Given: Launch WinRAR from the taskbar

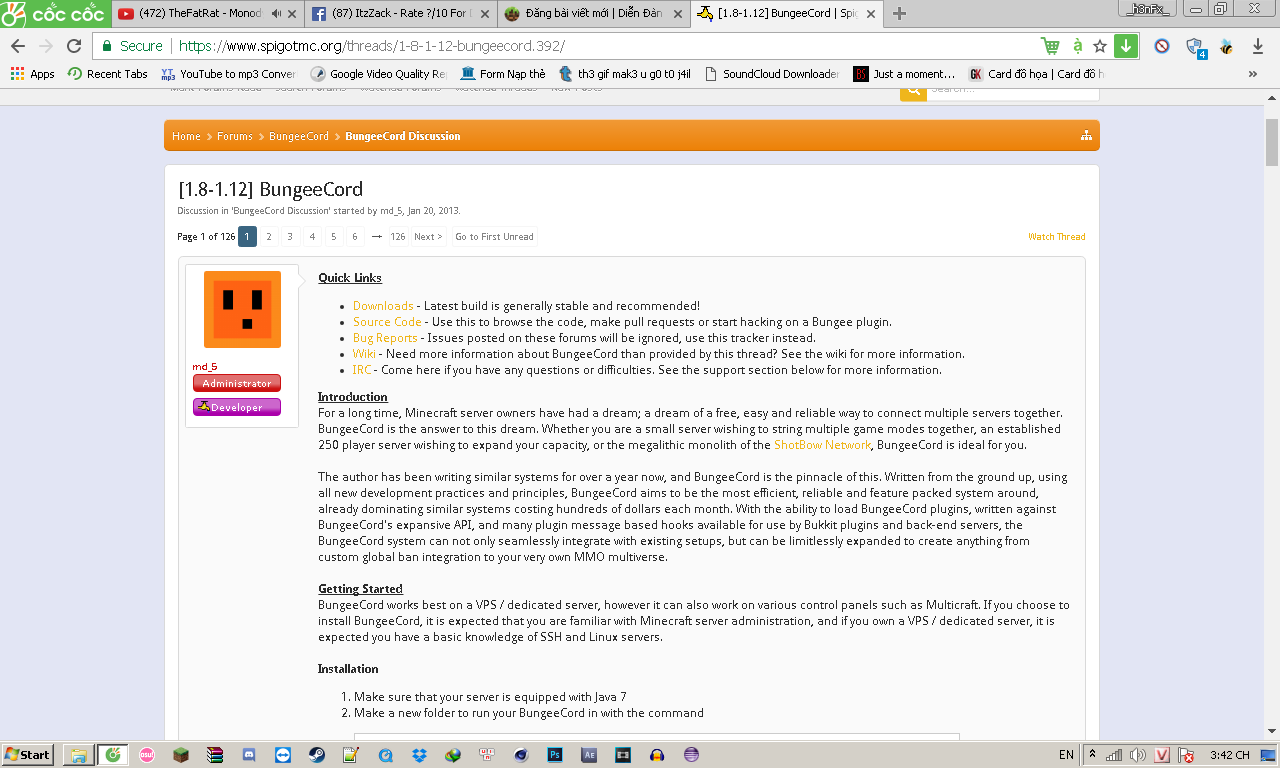Looking at the screenshot, I should (215, 755).
